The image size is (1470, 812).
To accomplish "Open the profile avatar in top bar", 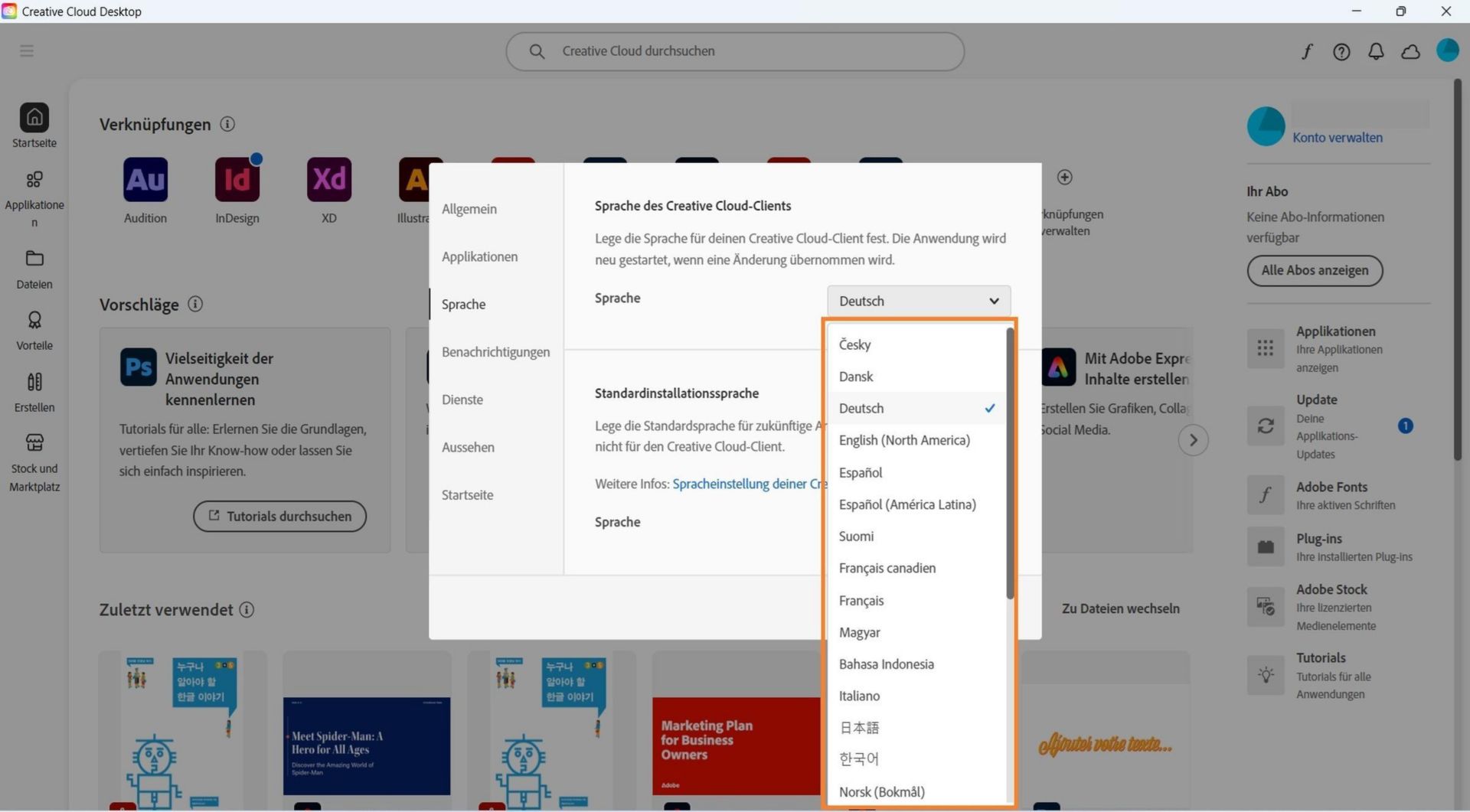I will [x=1447, y=51].
